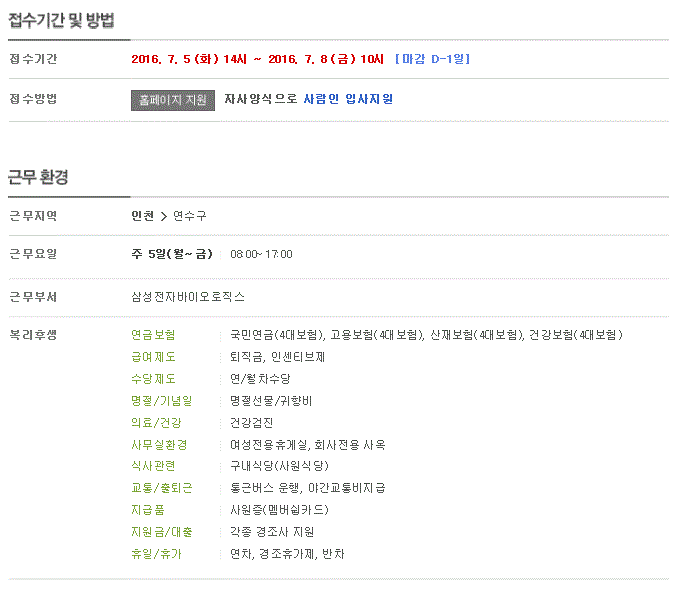This screenshot has width=691, height=602.
Task: Click the 의료/건강 benefit category
Action: (153, 423)
